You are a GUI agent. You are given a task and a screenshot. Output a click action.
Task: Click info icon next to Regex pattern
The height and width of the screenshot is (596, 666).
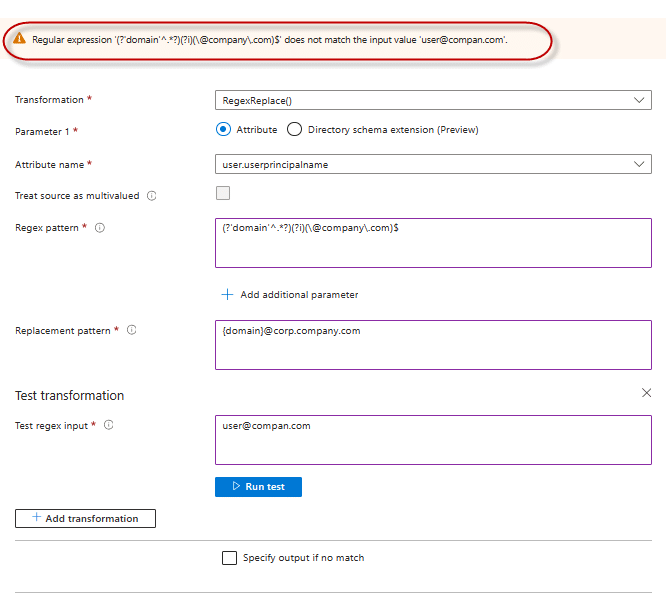100,228
